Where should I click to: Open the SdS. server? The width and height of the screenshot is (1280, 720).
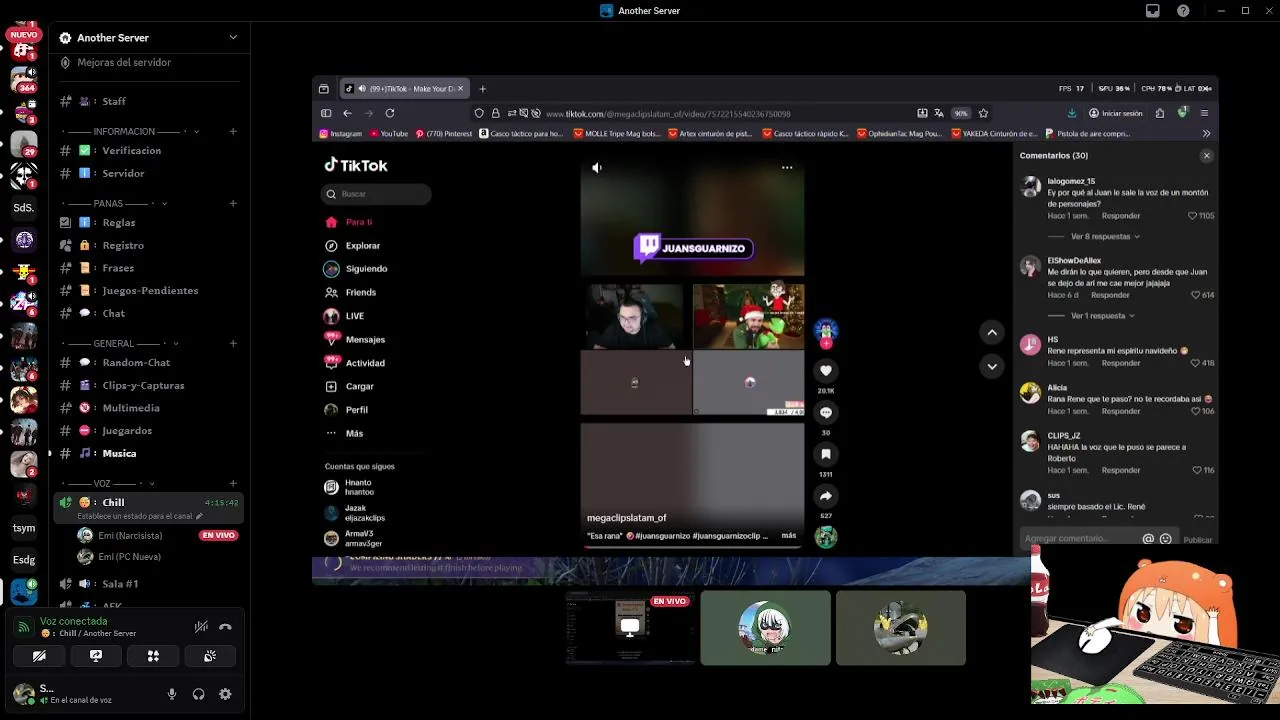tap(24, 207)
